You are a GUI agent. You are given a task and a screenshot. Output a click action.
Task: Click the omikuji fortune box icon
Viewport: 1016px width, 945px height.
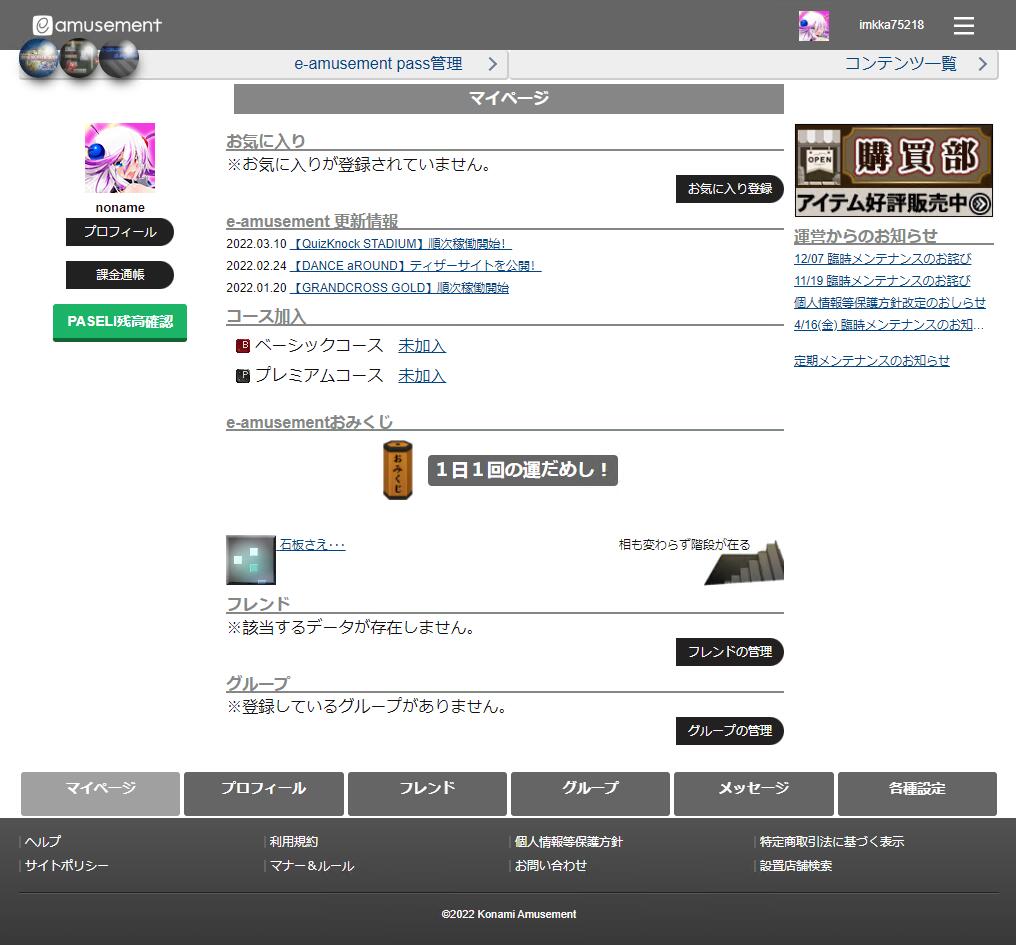click(x=397, y=470)
